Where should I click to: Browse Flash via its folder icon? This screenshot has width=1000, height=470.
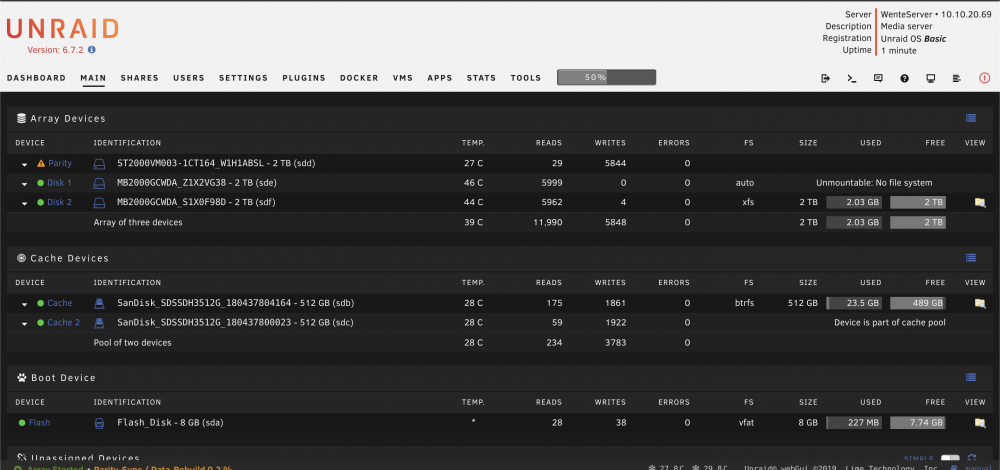coord(980,423)
